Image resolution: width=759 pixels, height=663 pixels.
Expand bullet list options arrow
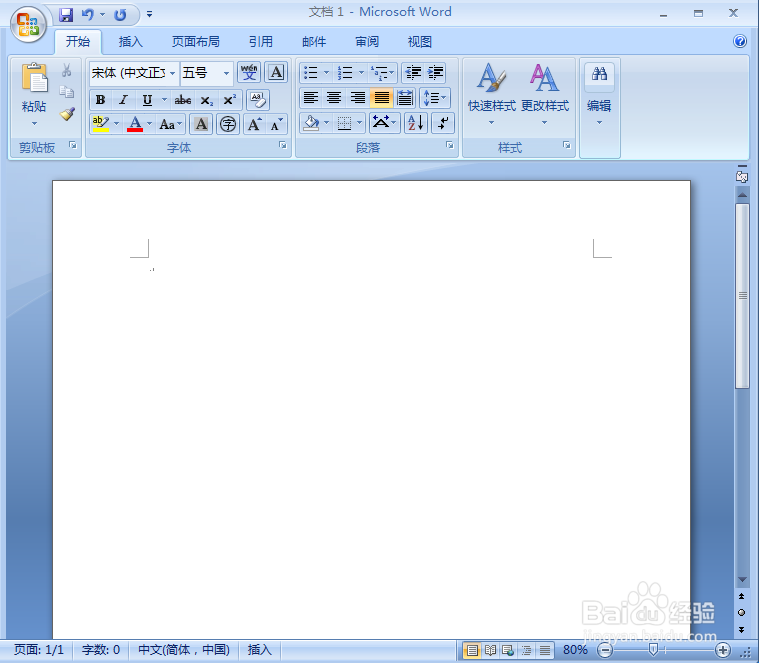click(326, 73)
